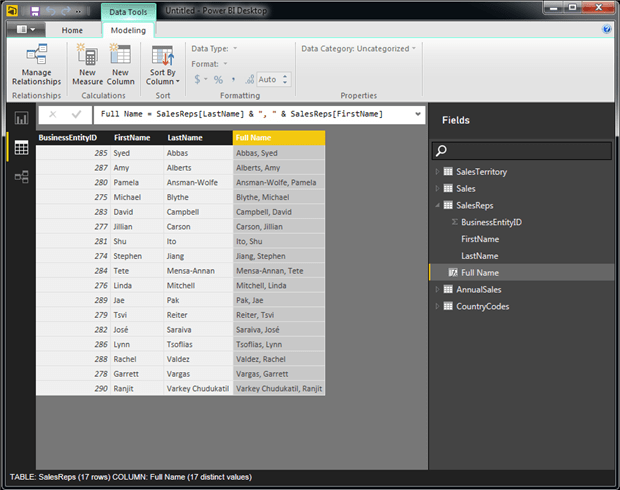The image size is (620, 490).
Task: Select the FirstName column header
Action: point(137,138)
